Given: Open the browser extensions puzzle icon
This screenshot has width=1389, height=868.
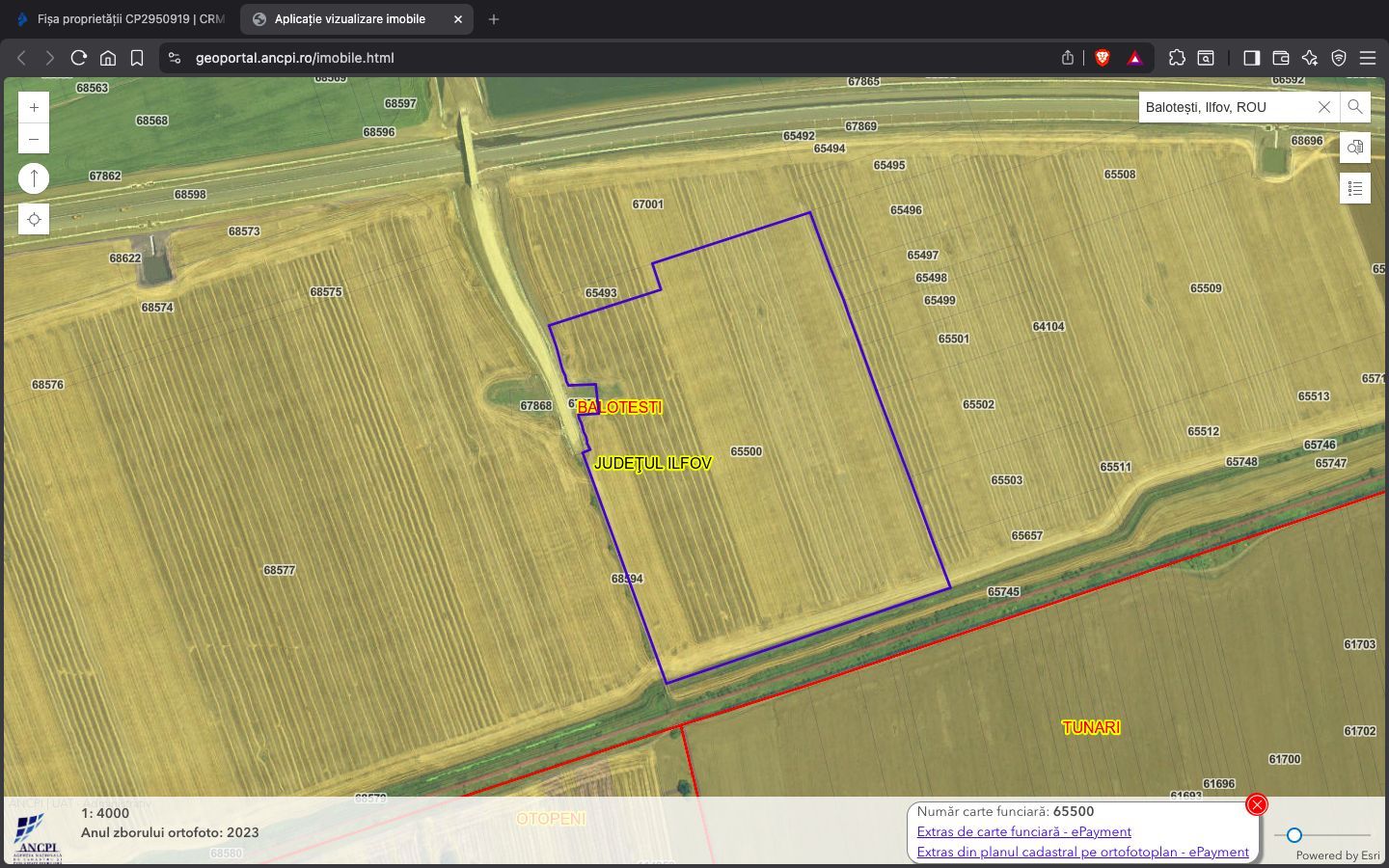Looking at the screenshot, I should point(1177,58).
